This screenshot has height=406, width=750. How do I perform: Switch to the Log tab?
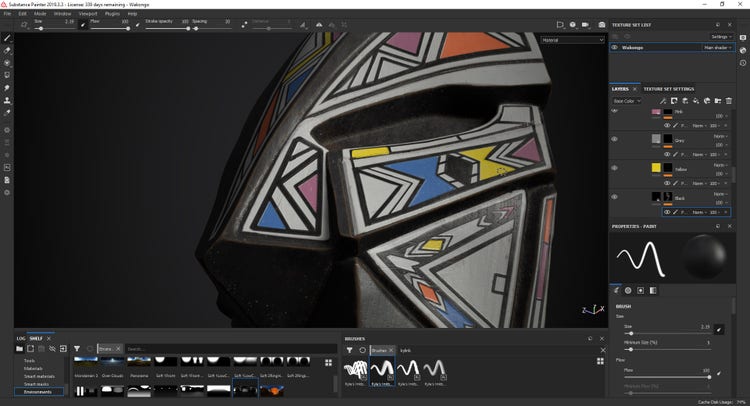pos(21,338)
